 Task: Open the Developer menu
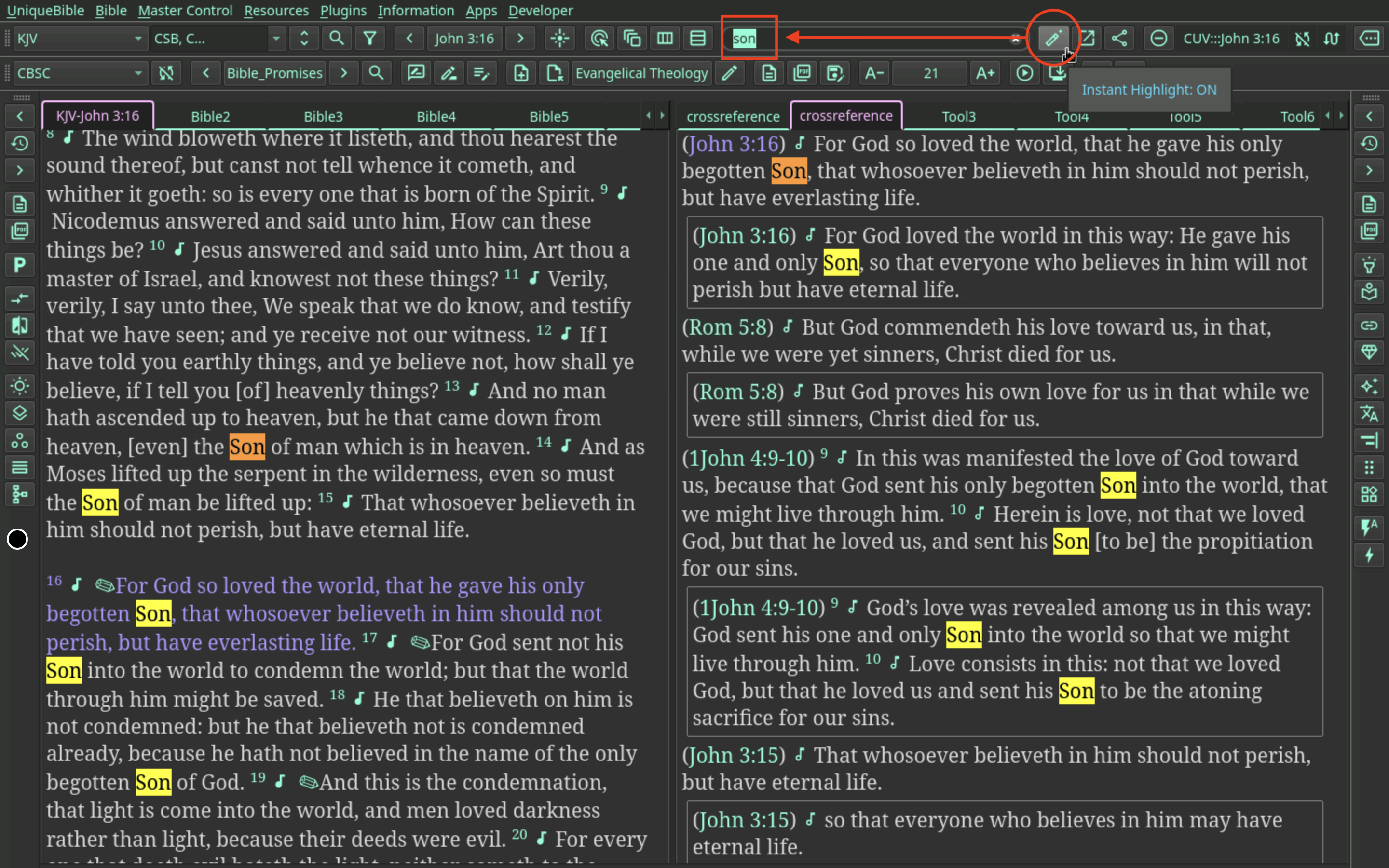click(x=541, y=10)
